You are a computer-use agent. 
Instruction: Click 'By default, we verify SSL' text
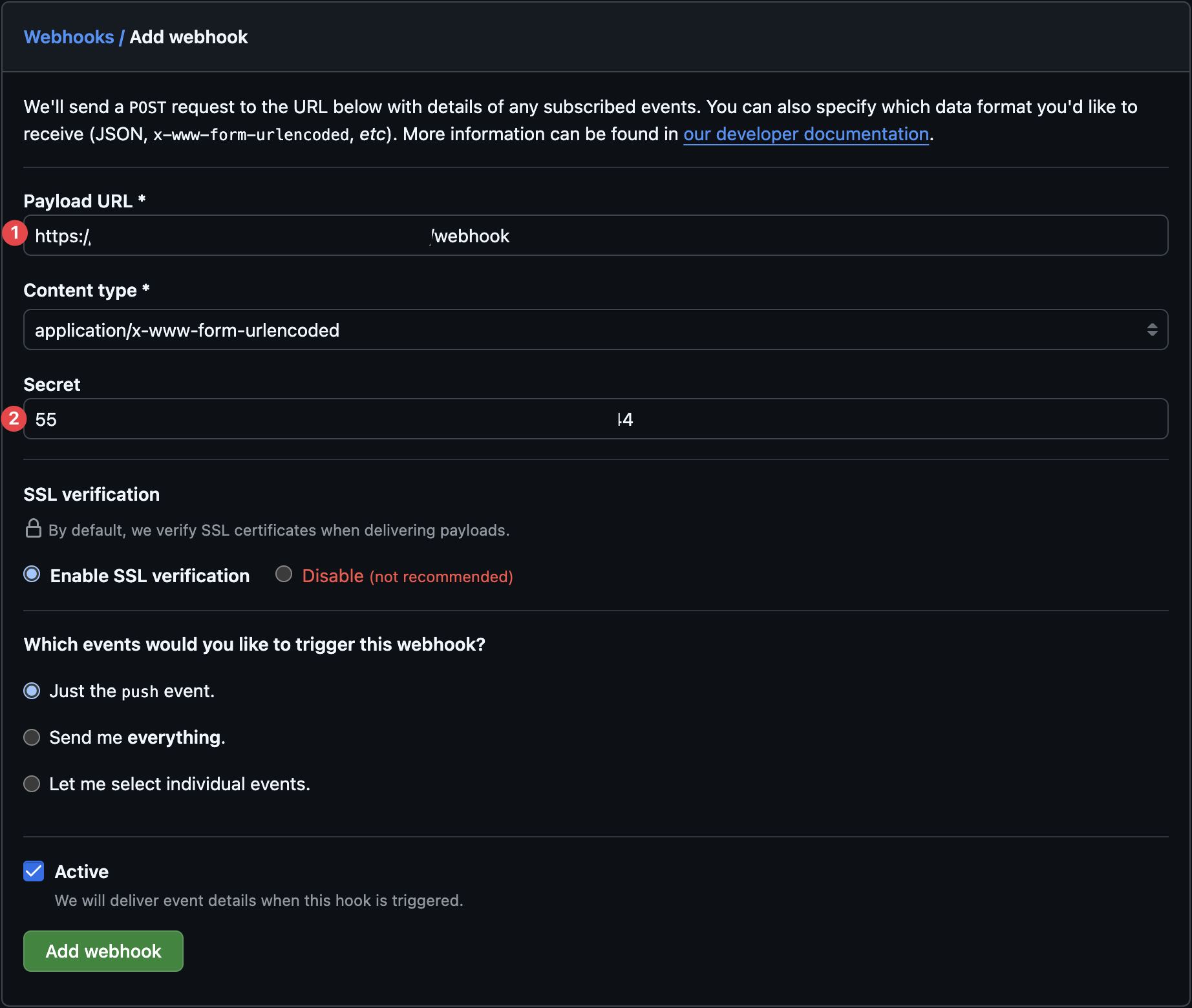pos(279,530)
